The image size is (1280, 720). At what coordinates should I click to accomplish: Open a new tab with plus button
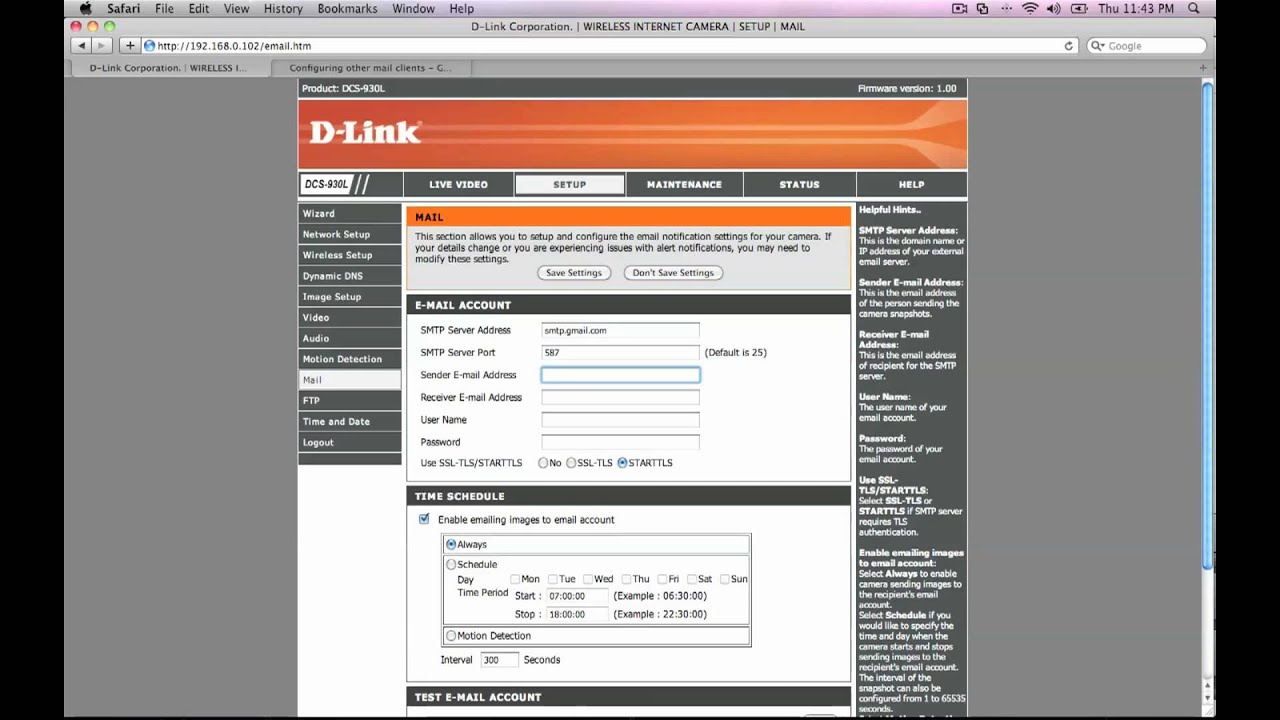1202,68
